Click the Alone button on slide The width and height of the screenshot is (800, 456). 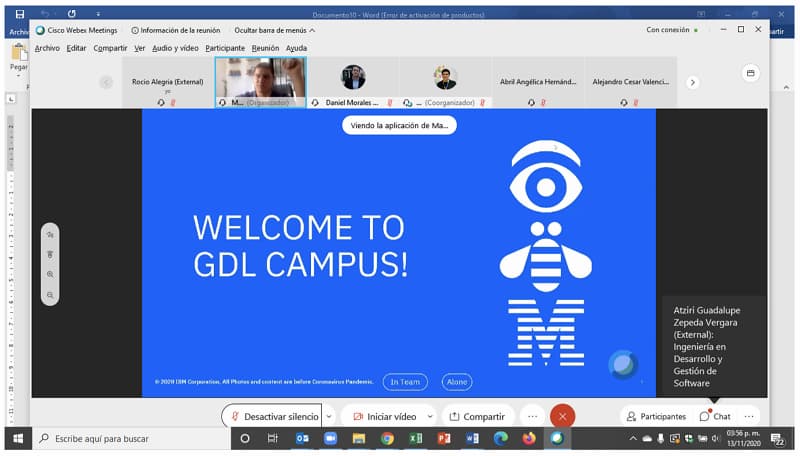457,382
